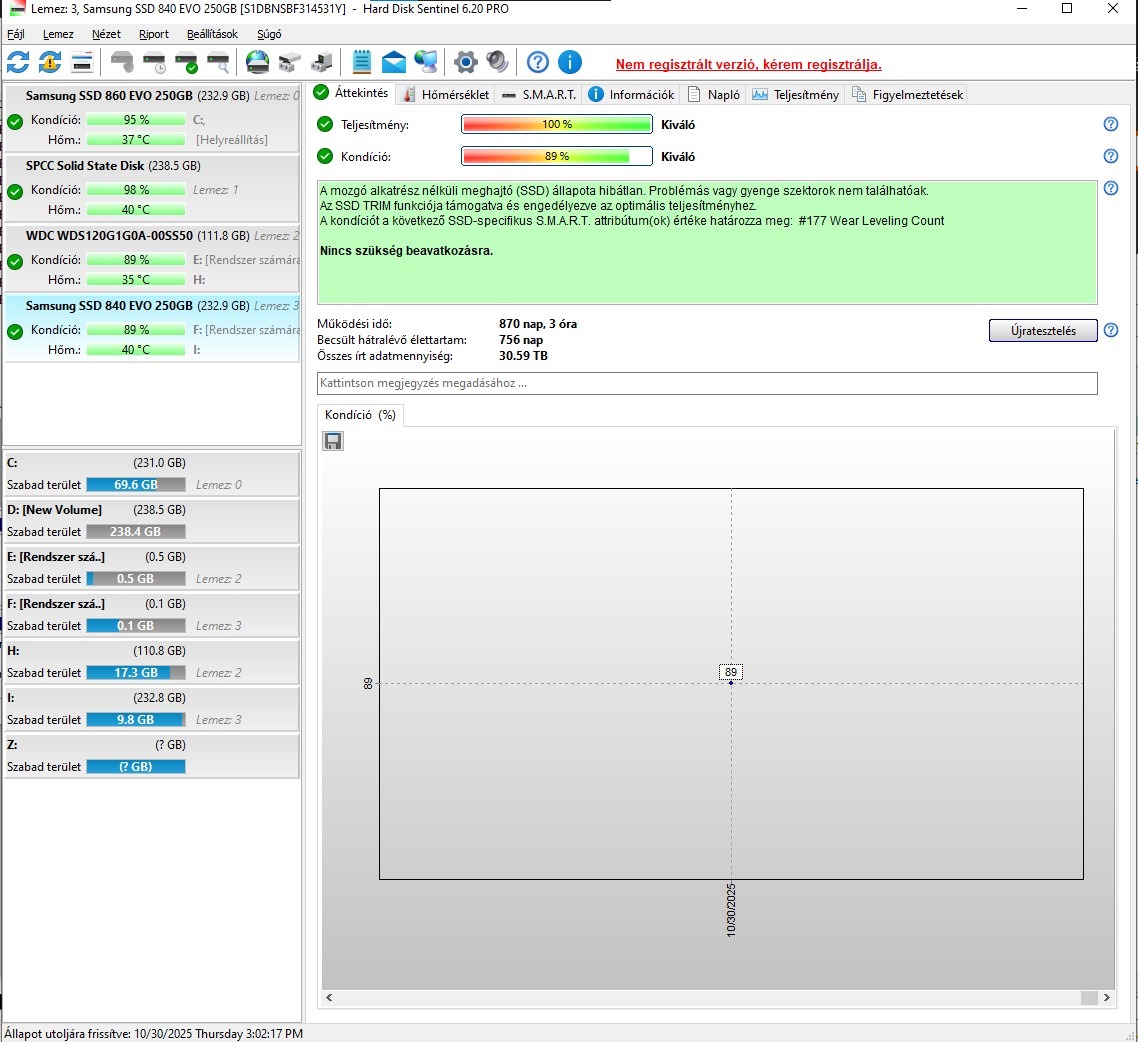Switch to the Információk tab
The image size is (1138, 1042).
(x=631, y=94)
